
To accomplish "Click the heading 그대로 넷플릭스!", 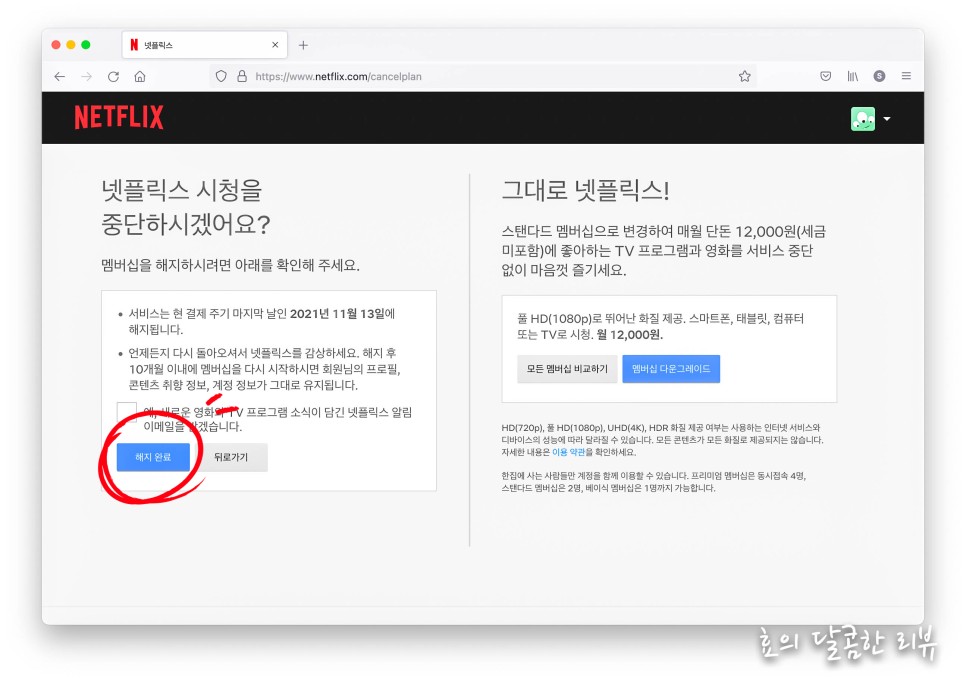I will click(x=585, y=190).
